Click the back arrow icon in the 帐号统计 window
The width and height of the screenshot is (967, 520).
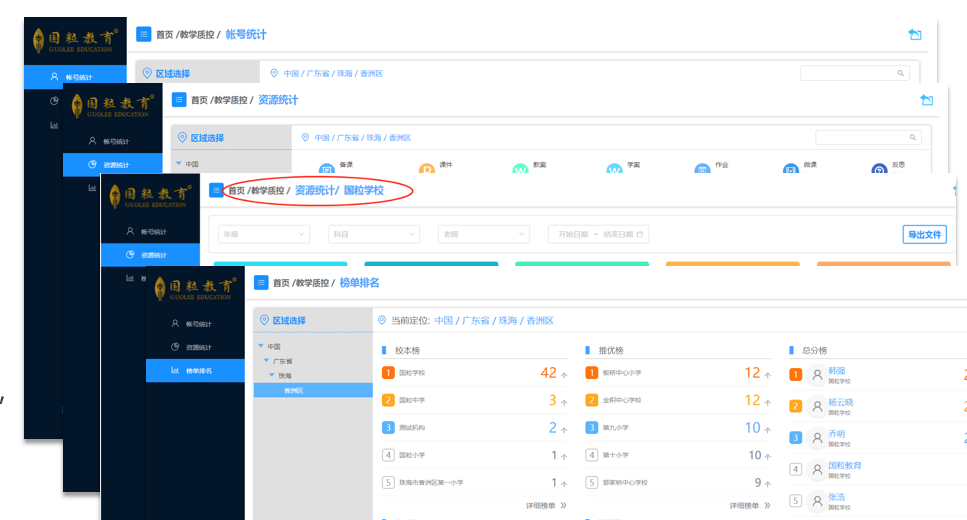pyautogui.click(x=914, y=35)
